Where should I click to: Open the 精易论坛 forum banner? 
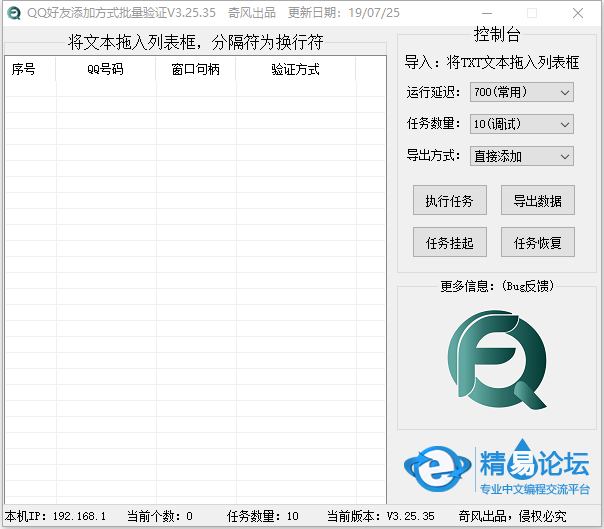[x=497, y=468]
